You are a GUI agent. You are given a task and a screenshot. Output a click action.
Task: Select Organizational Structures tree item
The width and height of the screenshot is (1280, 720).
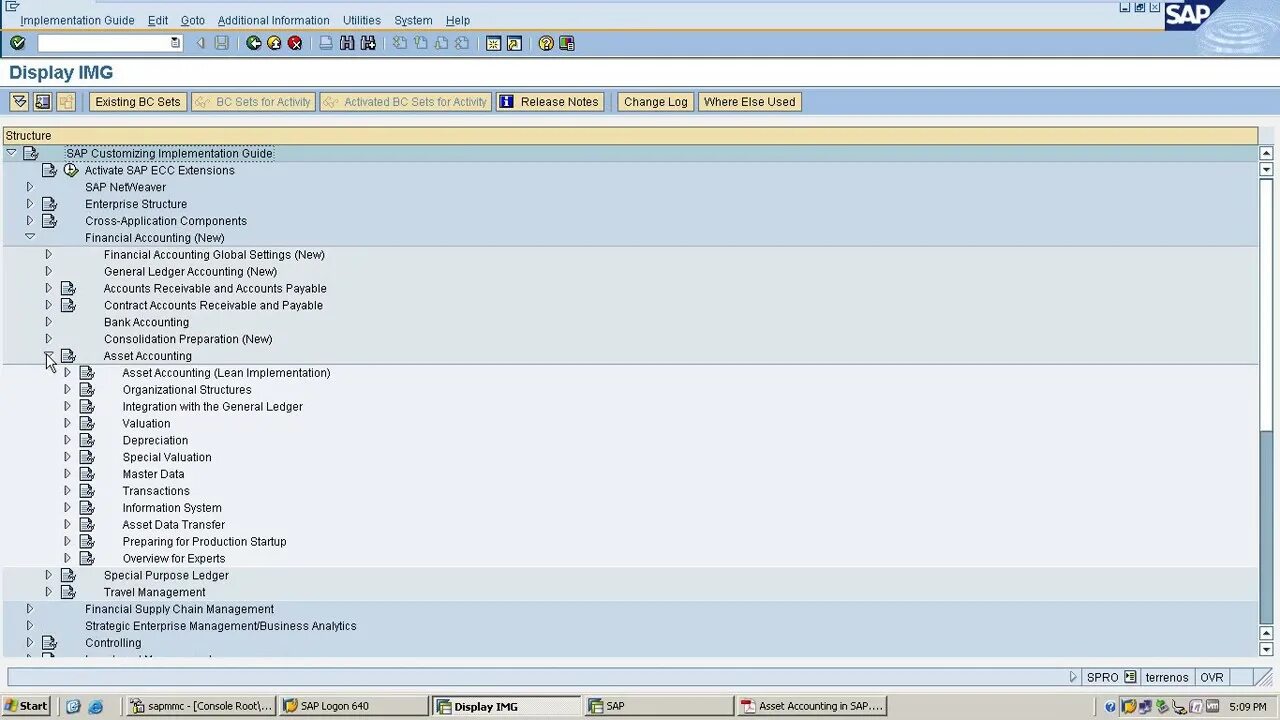[x=187, y=390]
